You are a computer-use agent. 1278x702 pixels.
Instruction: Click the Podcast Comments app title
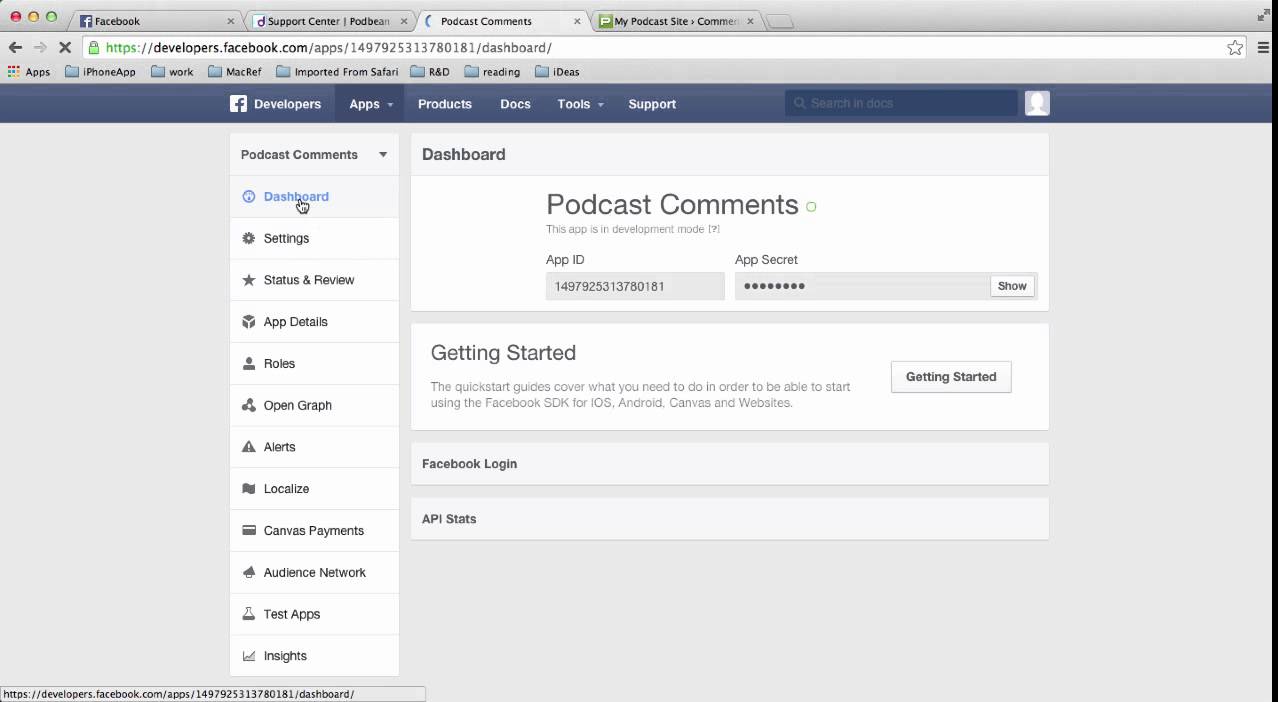(x=672, y=204)
